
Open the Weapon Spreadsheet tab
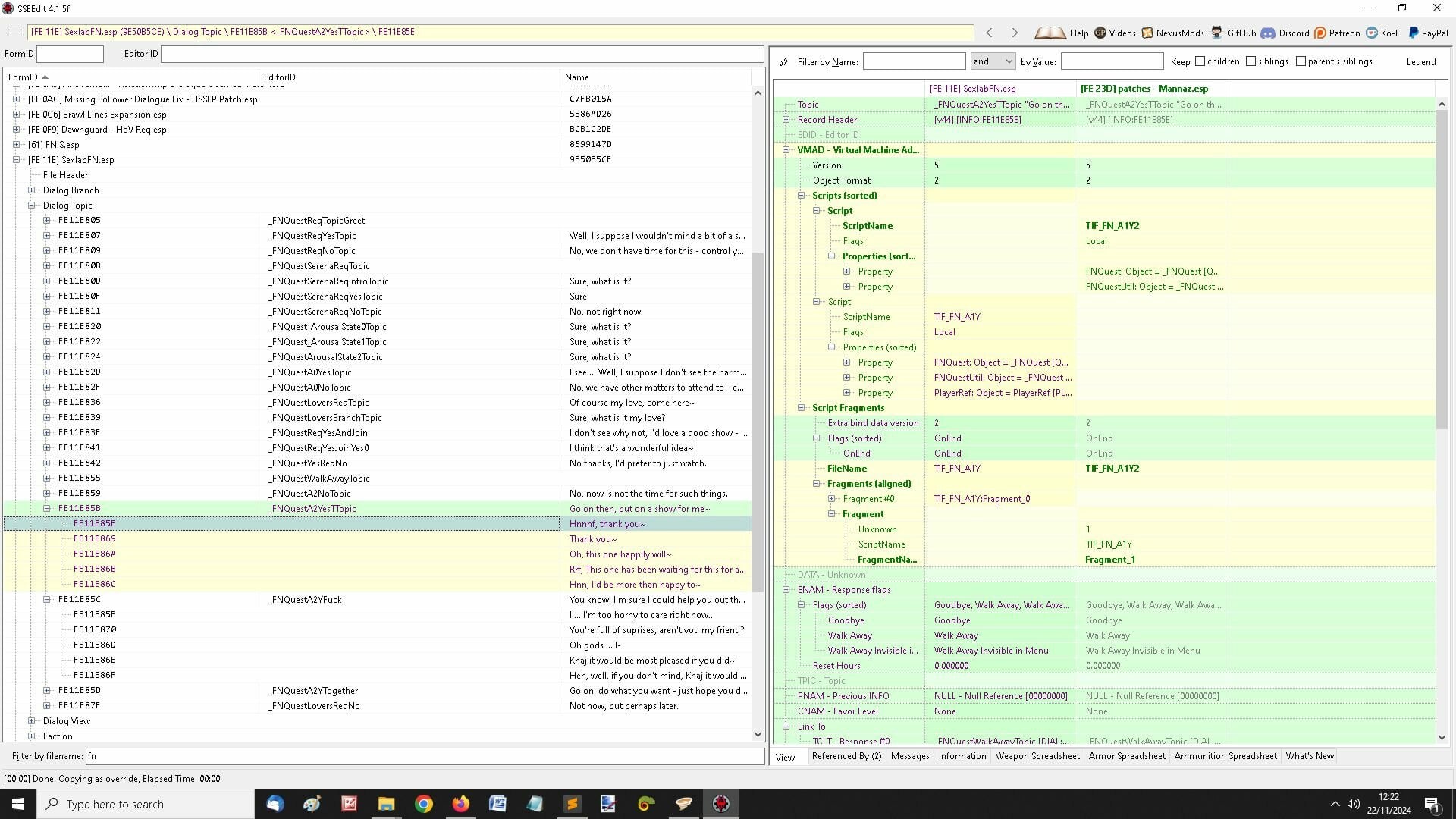click(1037, 756)
